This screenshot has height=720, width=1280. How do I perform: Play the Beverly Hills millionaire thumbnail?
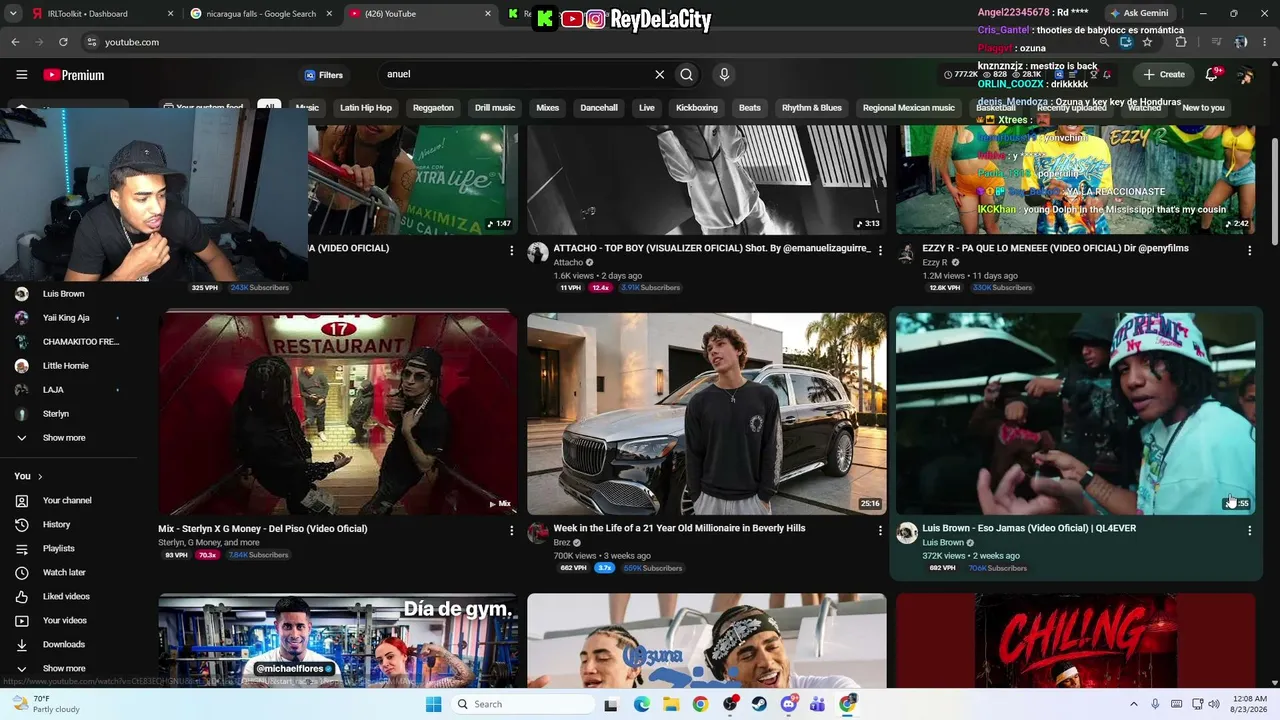point(707,413)
